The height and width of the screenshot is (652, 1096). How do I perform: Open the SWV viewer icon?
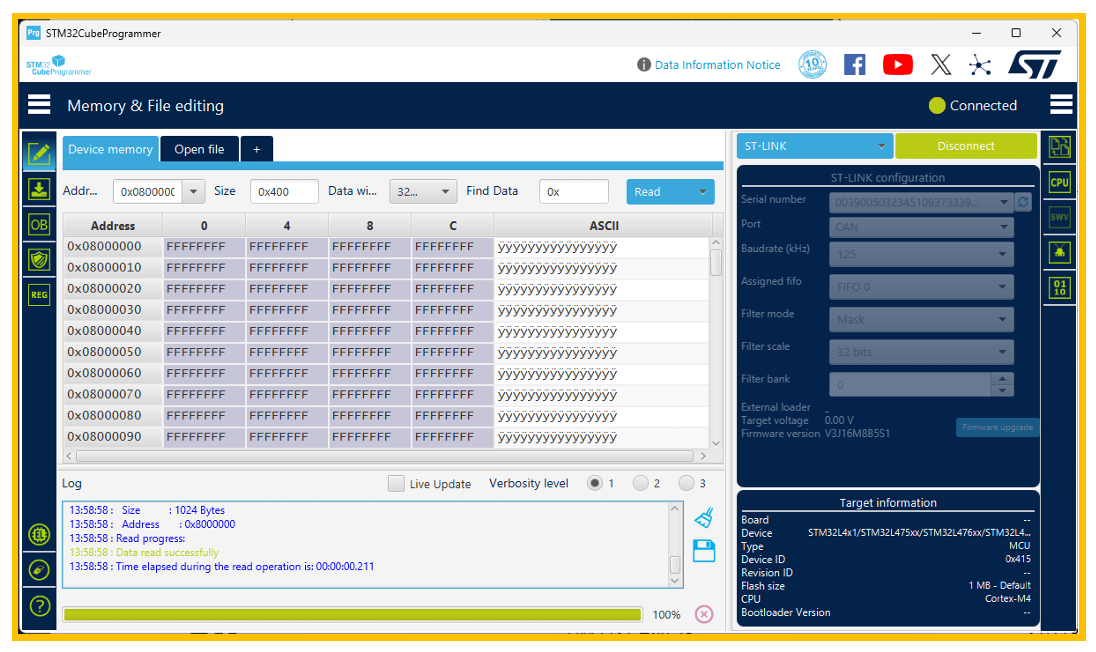(x=1060, y=217)
